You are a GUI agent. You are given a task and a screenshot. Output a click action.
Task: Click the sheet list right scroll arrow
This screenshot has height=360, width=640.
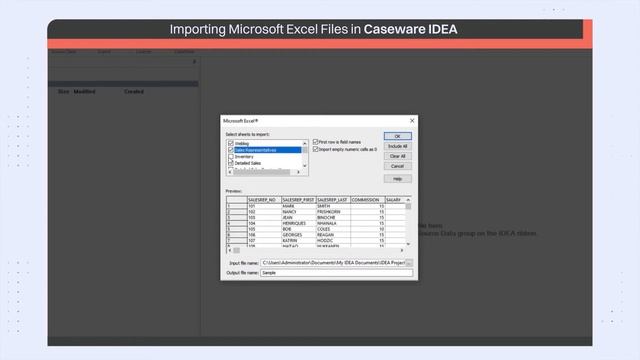(x=298, y=172)
